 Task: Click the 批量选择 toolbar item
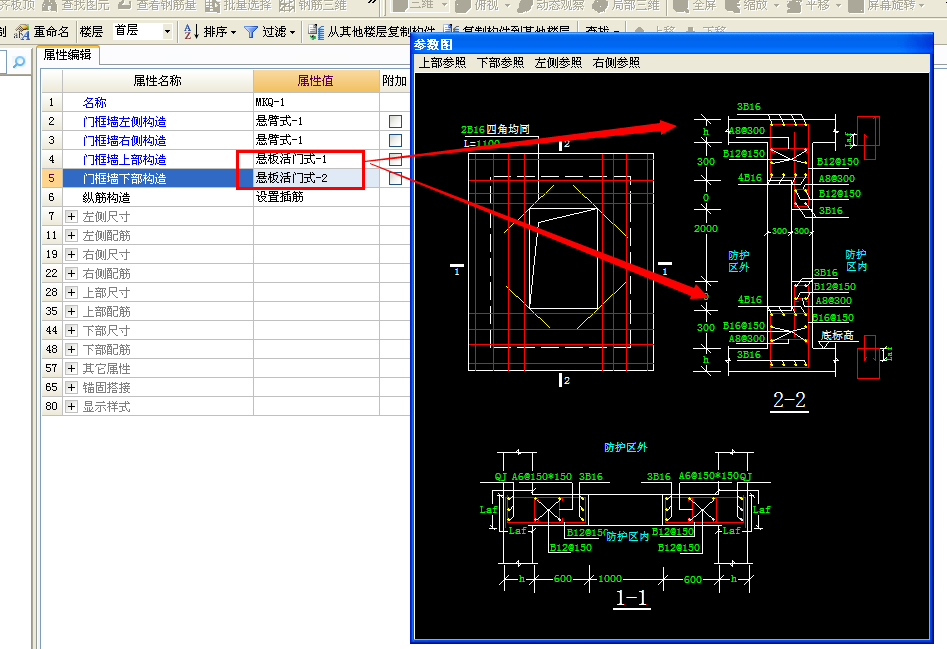(239, 6)
